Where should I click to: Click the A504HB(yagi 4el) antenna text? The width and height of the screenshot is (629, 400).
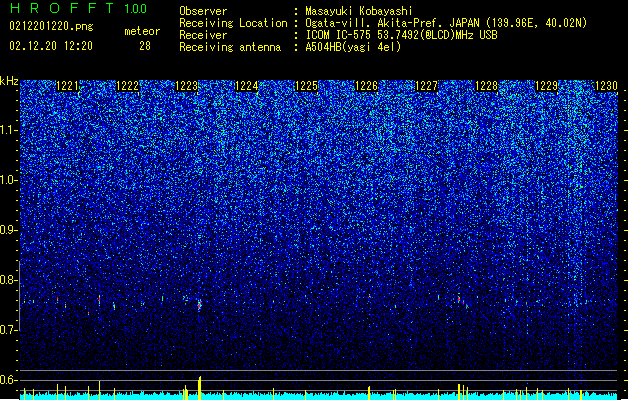[353, 47]
